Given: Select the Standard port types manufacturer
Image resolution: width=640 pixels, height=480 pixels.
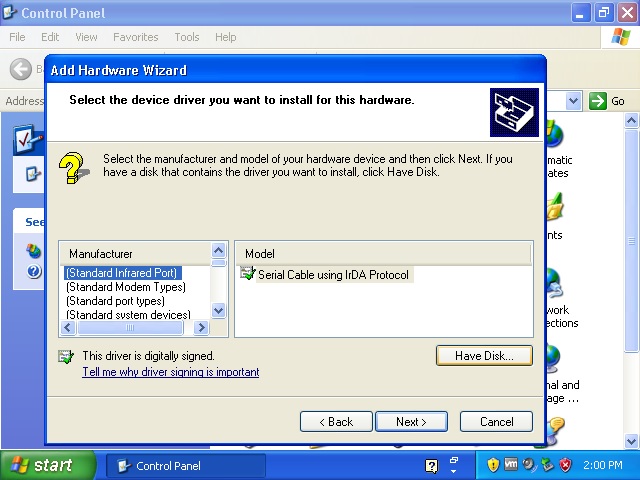Looking at the screenshot, I should coord(115,301).
